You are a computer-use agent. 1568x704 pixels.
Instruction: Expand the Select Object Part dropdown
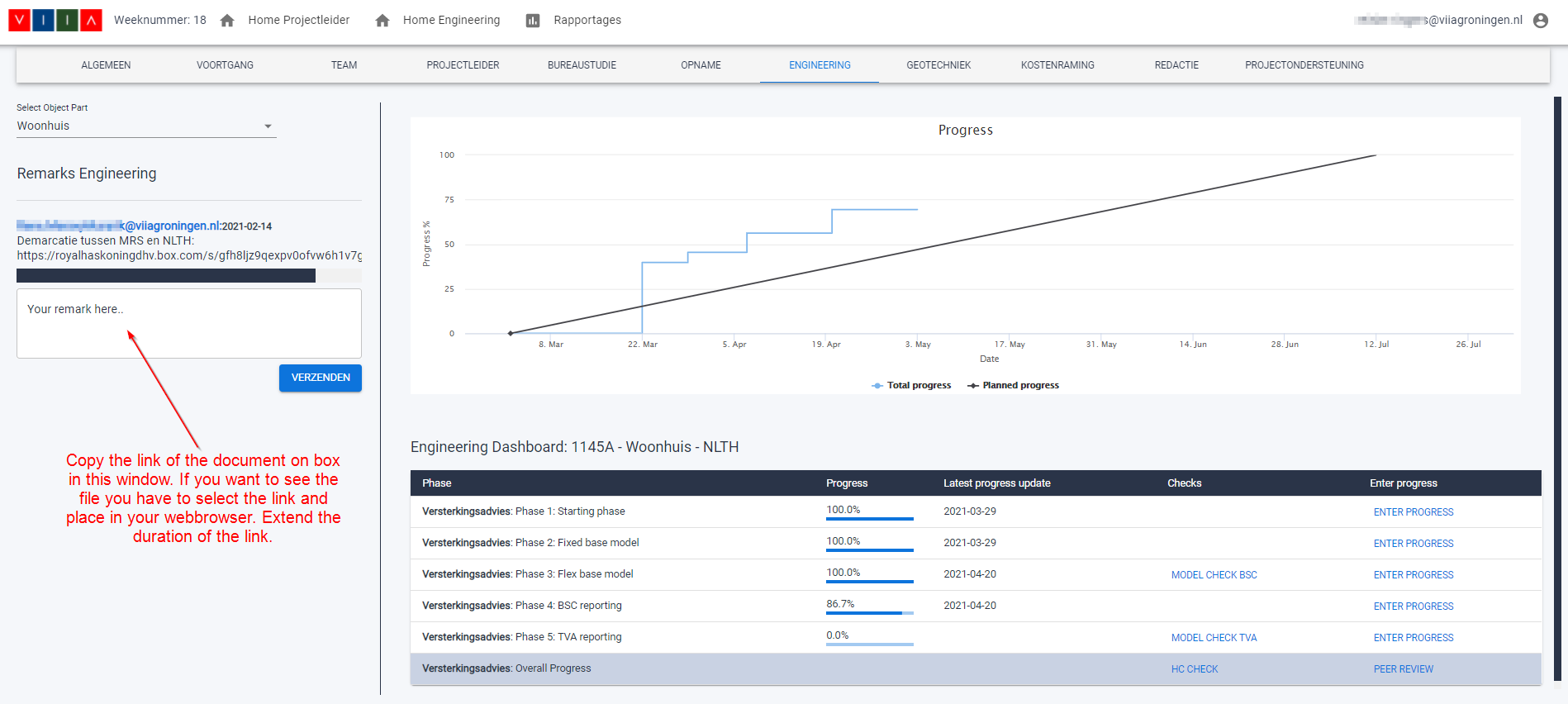(146, 126)
